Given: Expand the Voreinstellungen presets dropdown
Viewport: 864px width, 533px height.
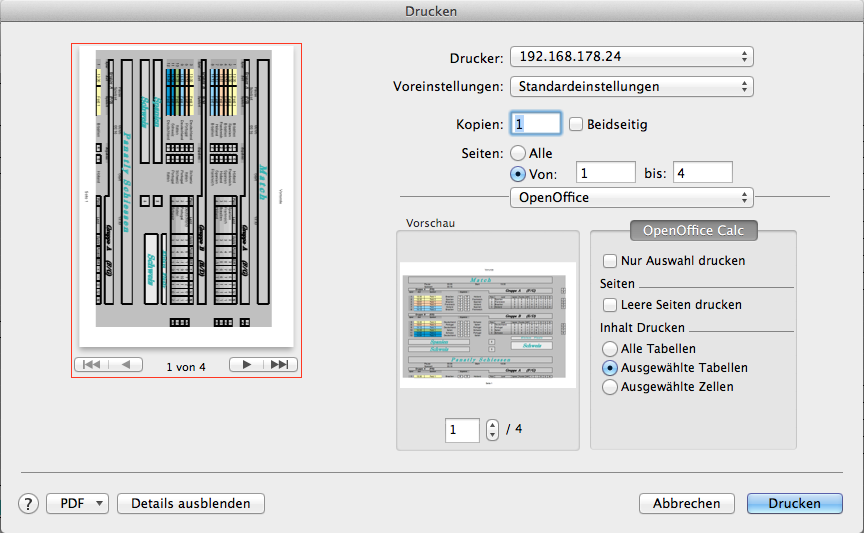Looking at the screenshot, I should click(x=631, y=87).
